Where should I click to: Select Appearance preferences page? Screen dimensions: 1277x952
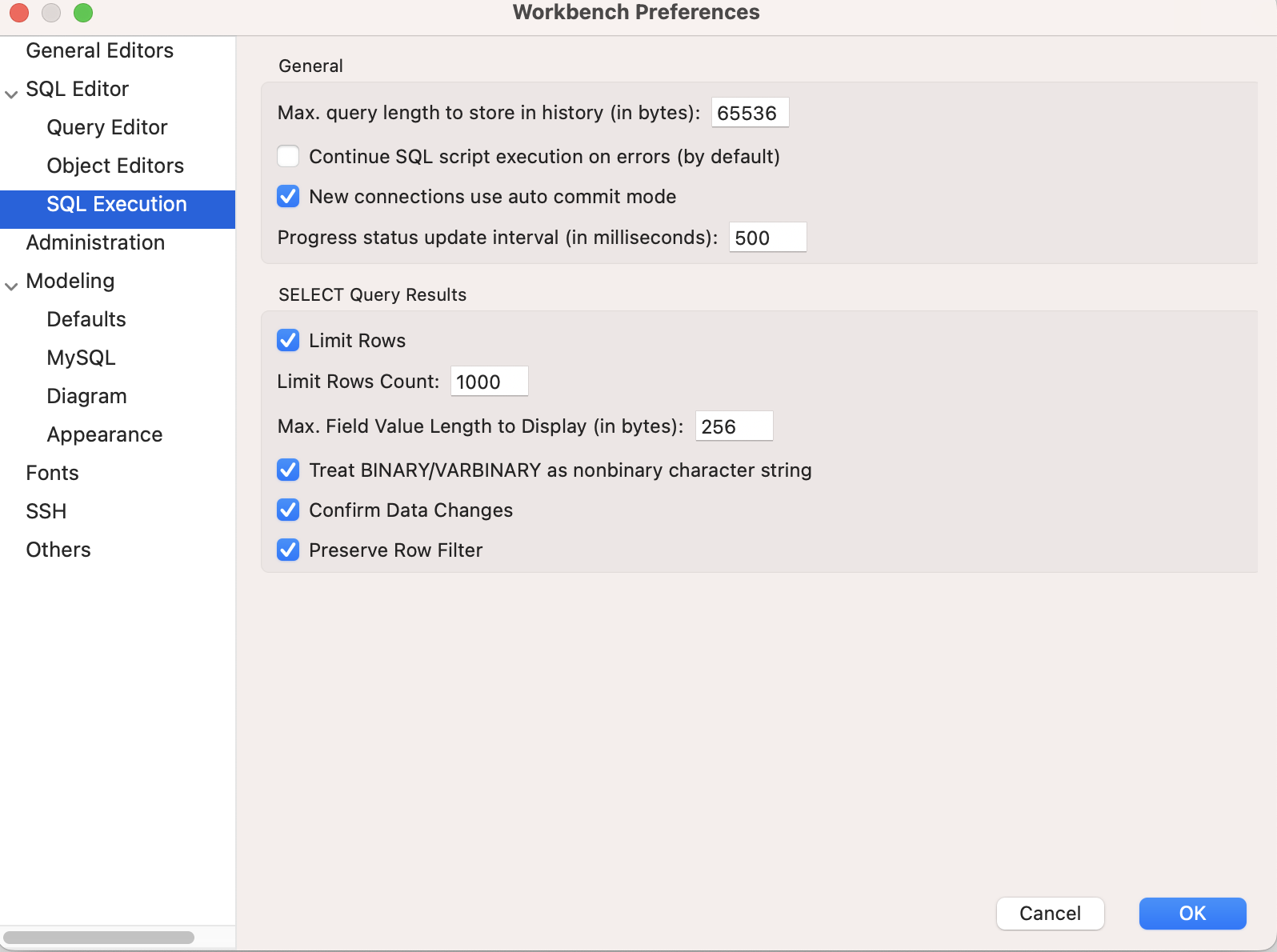105,434
